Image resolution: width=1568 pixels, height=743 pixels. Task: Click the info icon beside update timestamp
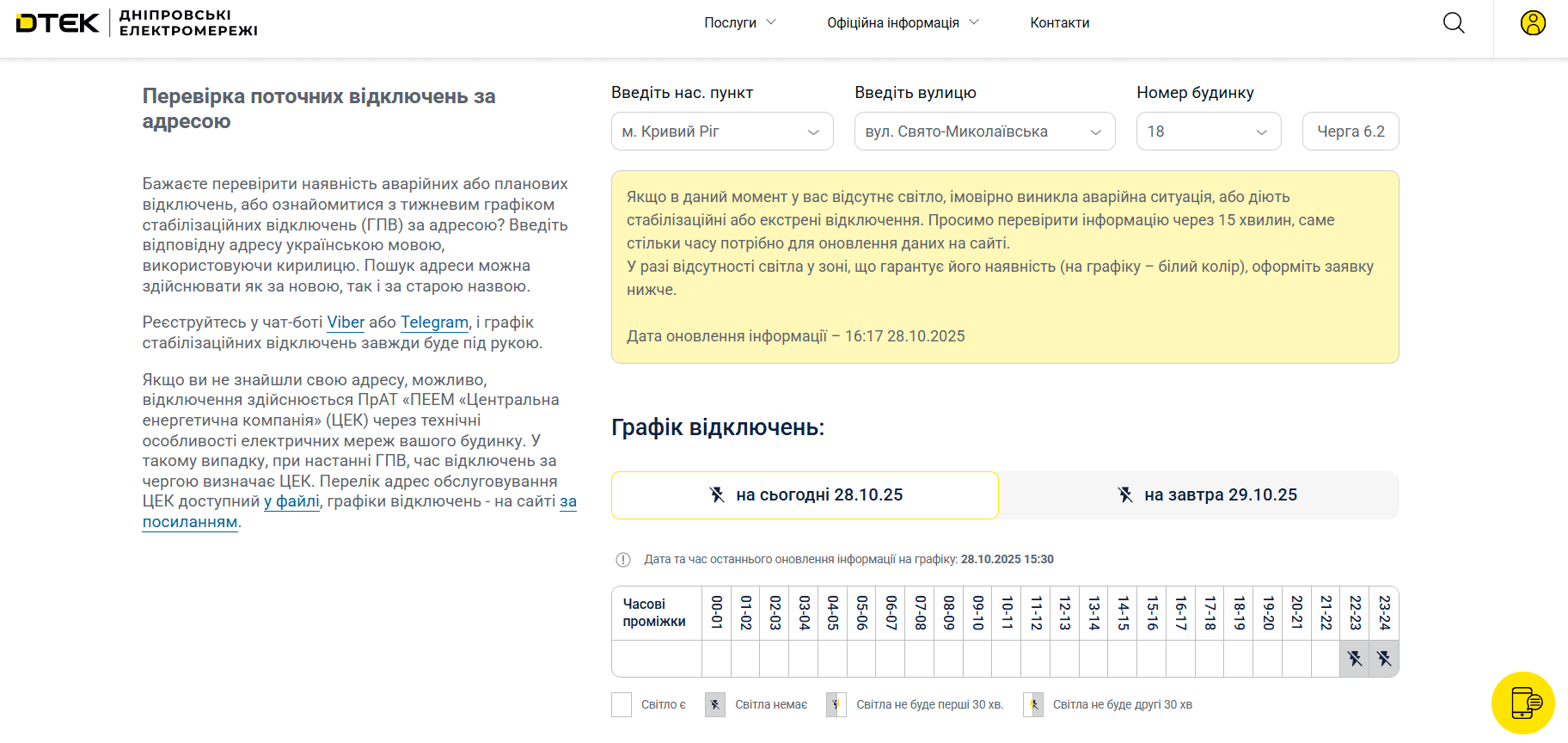pos(623,560)
